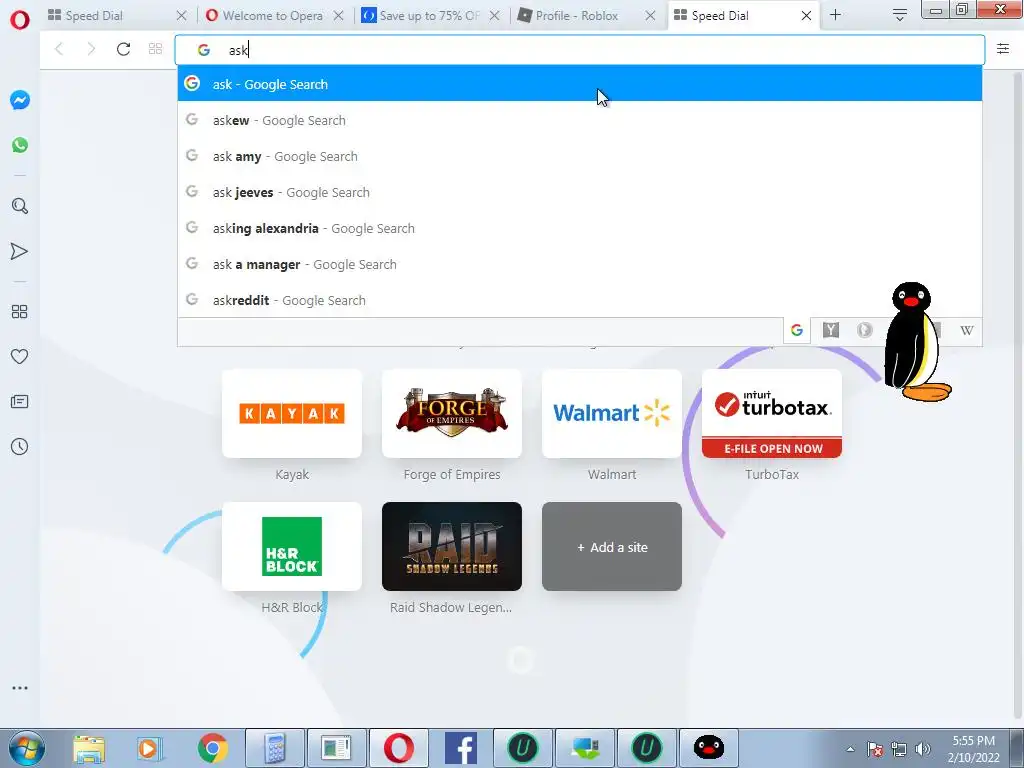The width and height of the screenshot is (1024, 768).
Task: Close the Welcome to Opera tab
Action: (x=338, y=16)
